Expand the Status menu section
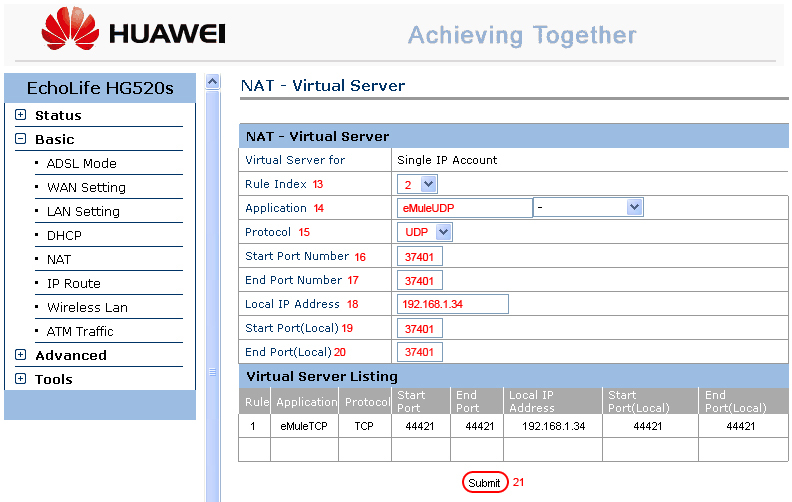Viewport: 792px width, 502px height. 21,115
